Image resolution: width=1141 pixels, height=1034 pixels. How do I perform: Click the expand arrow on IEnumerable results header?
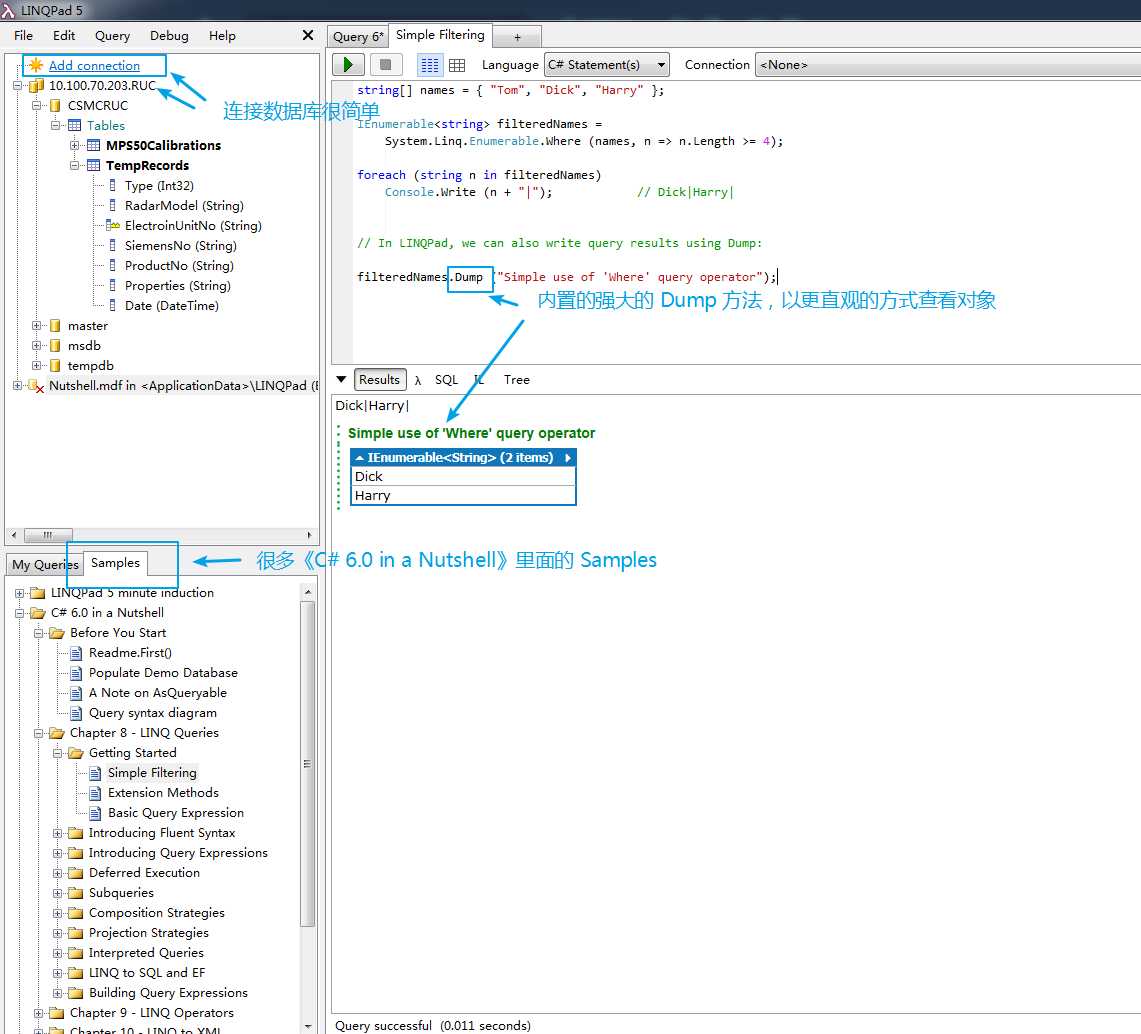(568, 458)
